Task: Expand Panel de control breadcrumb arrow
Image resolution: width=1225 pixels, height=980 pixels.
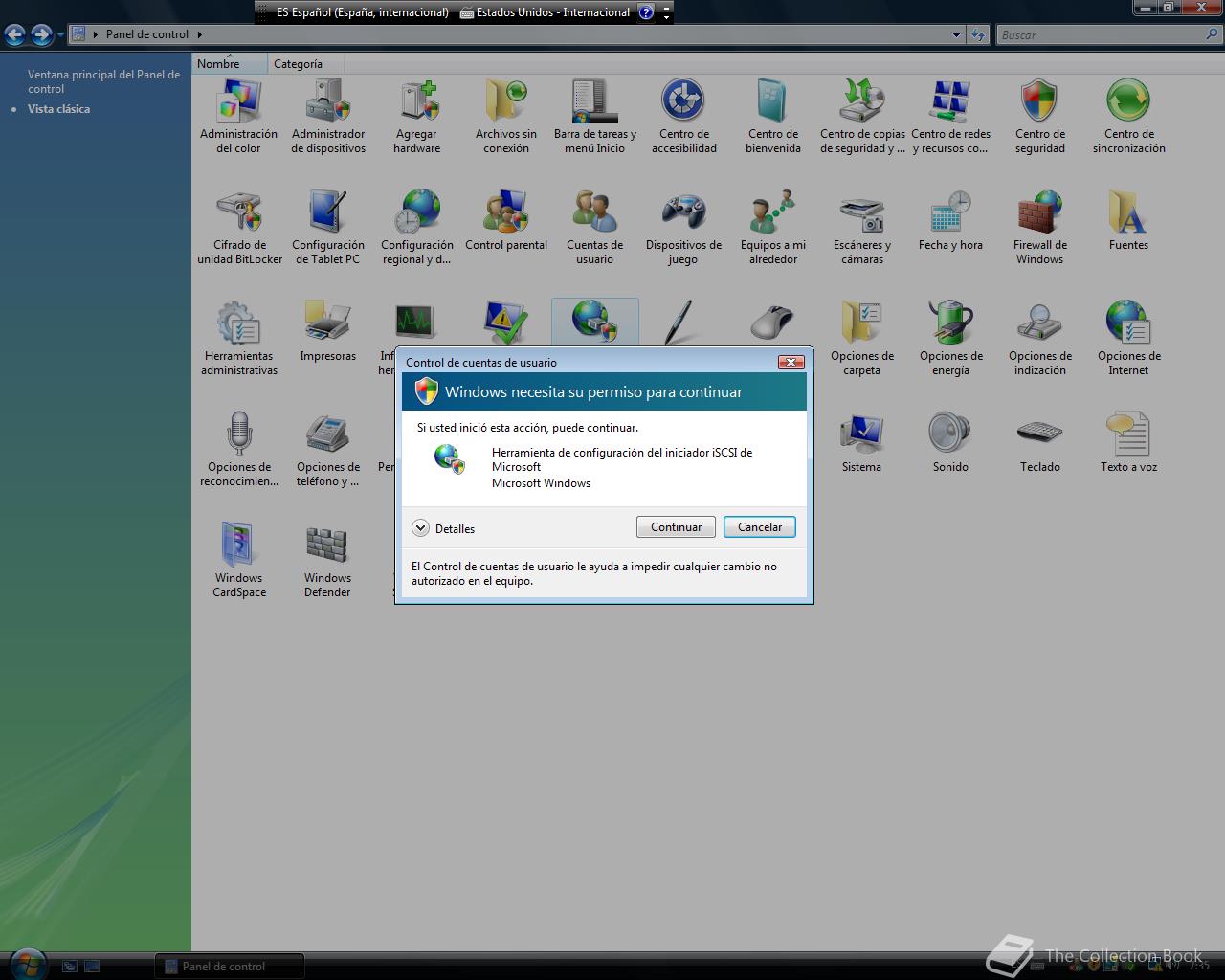Action: click(x=200, y=34)
